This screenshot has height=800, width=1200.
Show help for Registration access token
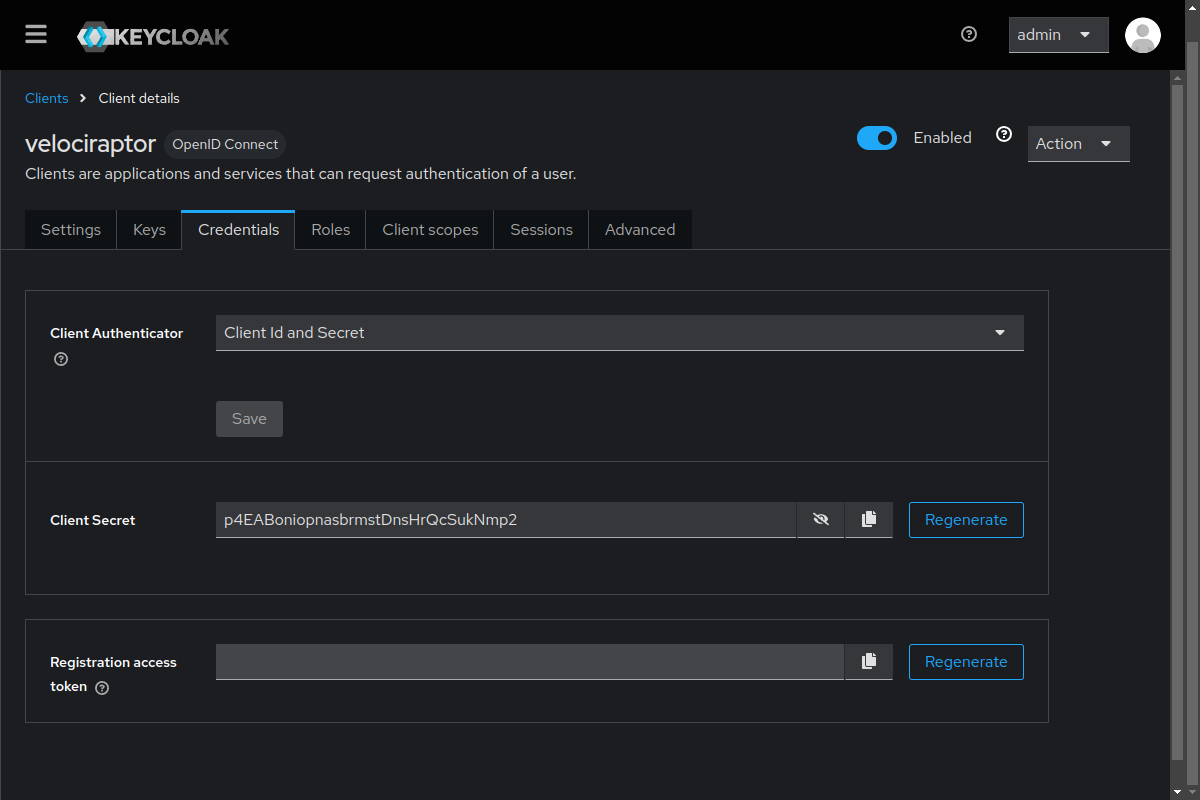click(102, 688)
